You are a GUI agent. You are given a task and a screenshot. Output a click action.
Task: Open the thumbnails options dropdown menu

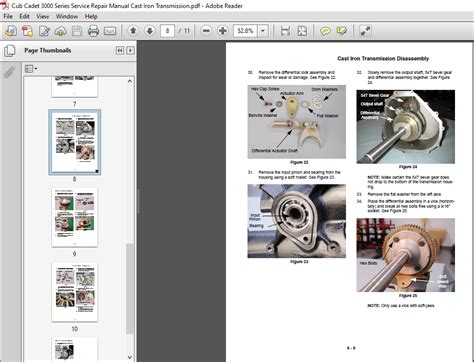pos(31,69)
